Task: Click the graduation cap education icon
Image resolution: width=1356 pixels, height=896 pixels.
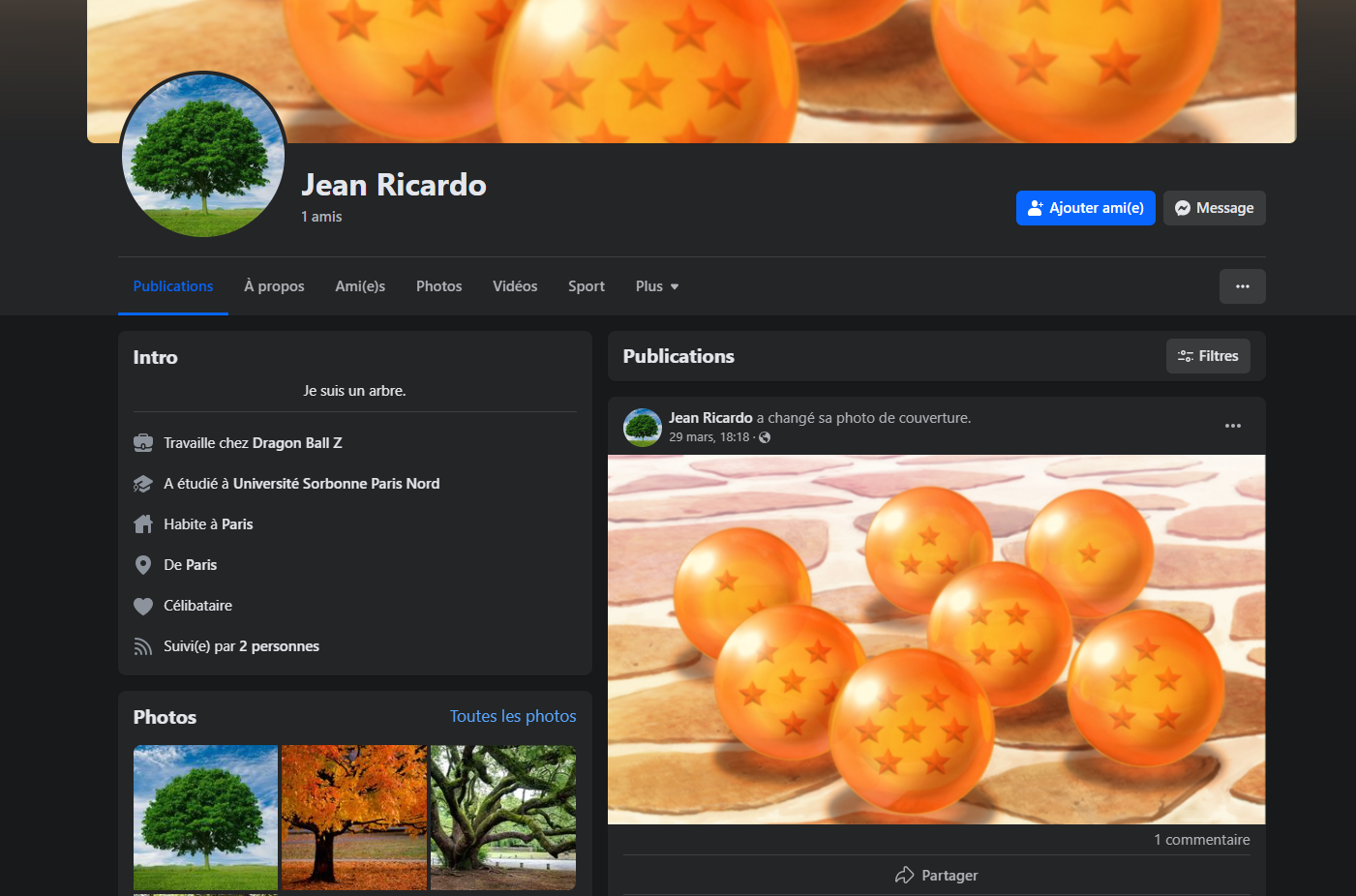Action: 143,484
